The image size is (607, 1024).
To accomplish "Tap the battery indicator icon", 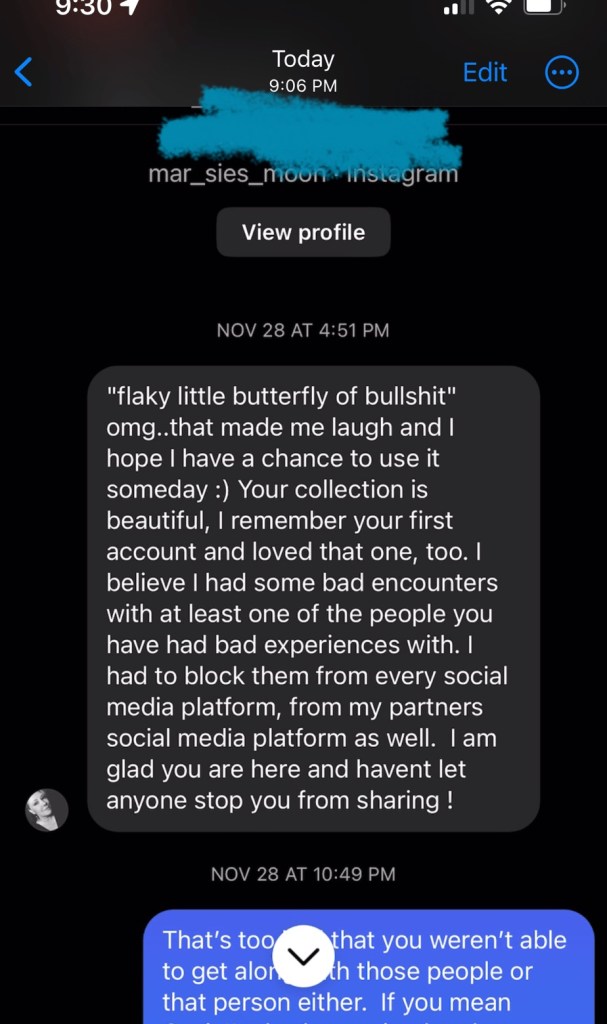I will (543, 7).
